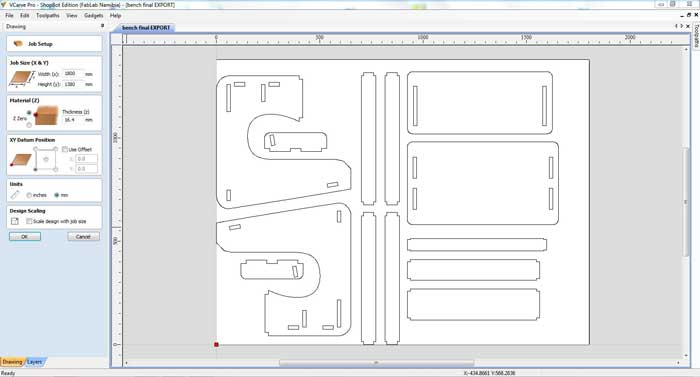Enable Scale design with job size
Image resolution: width=700 pixels, height=377 pixels.
point(29,221)
